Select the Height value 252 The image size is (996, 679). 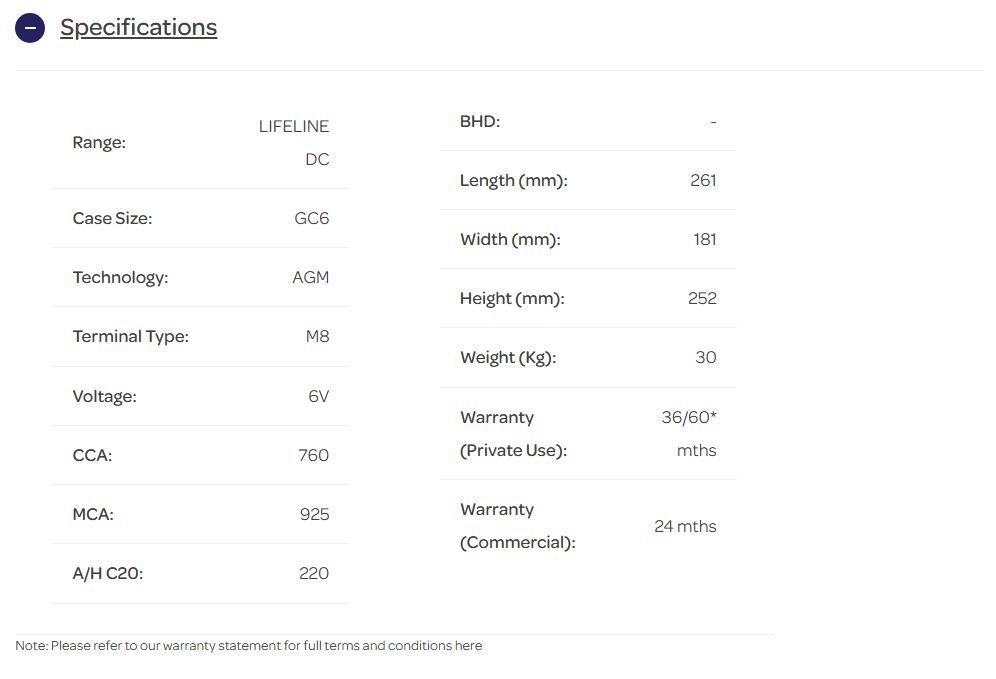click(x=702, y=298)
